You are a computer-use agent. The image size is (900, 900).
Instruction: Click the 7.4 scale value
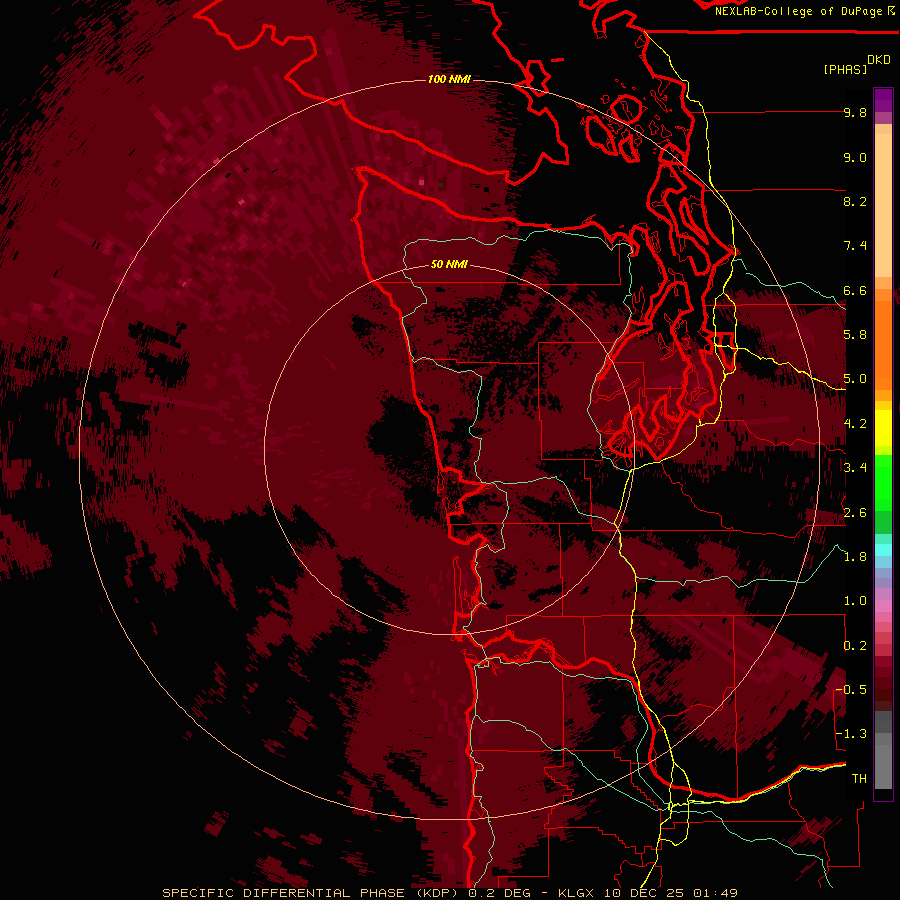(855, 246)
